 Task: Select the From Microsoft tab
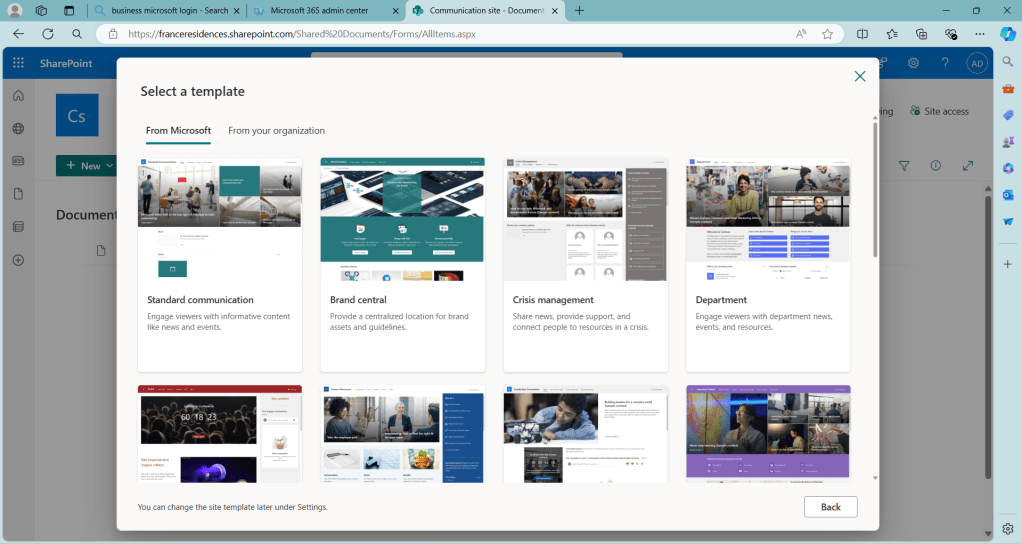coord(178,131)
